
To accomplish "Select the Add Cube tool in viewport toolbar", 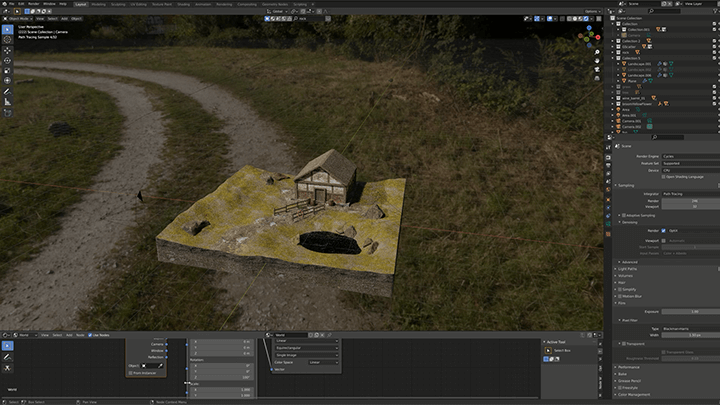I will click(7, 113).
